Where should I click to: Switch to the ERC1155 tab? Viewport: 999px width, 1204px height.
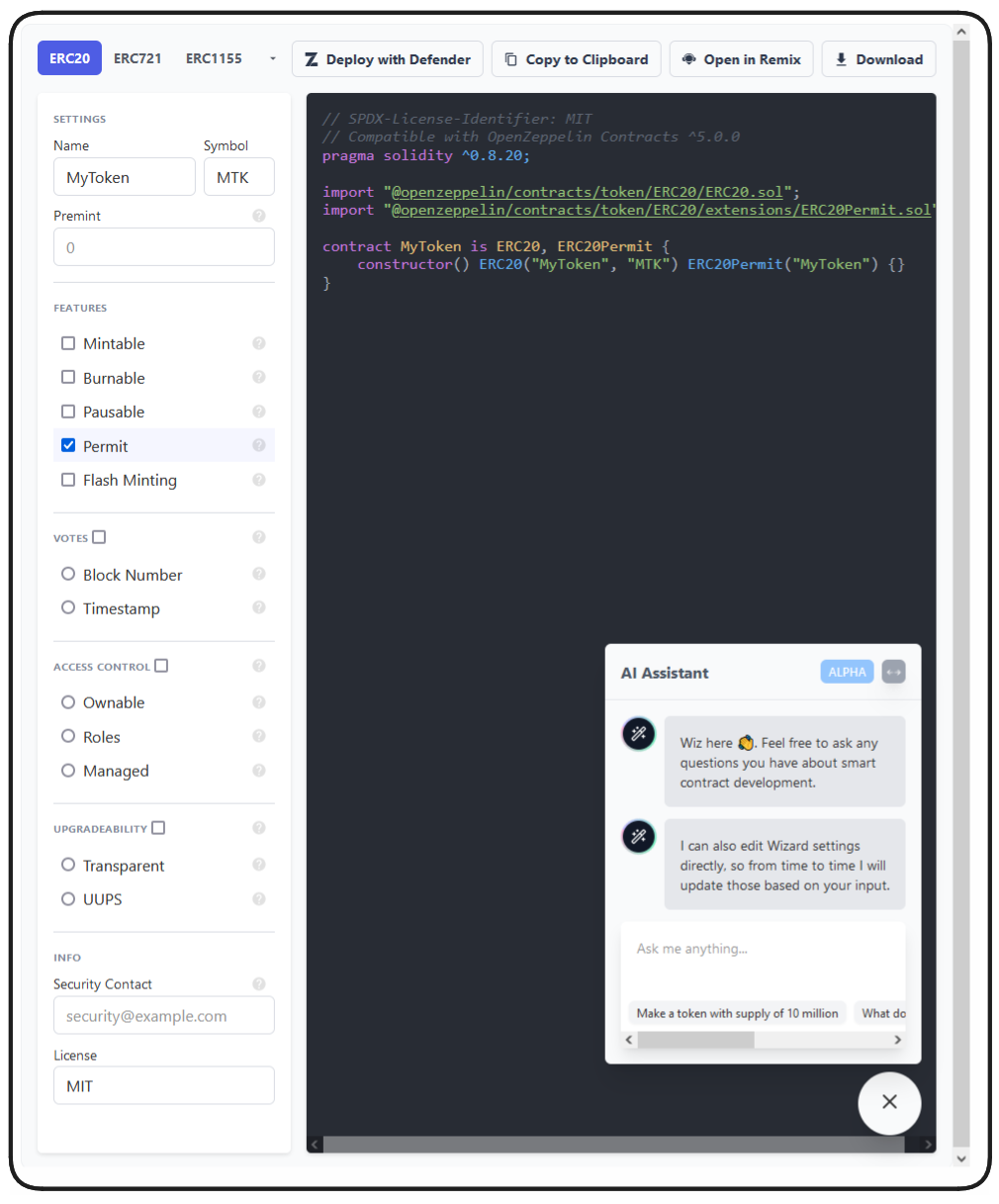pos(214,58)
